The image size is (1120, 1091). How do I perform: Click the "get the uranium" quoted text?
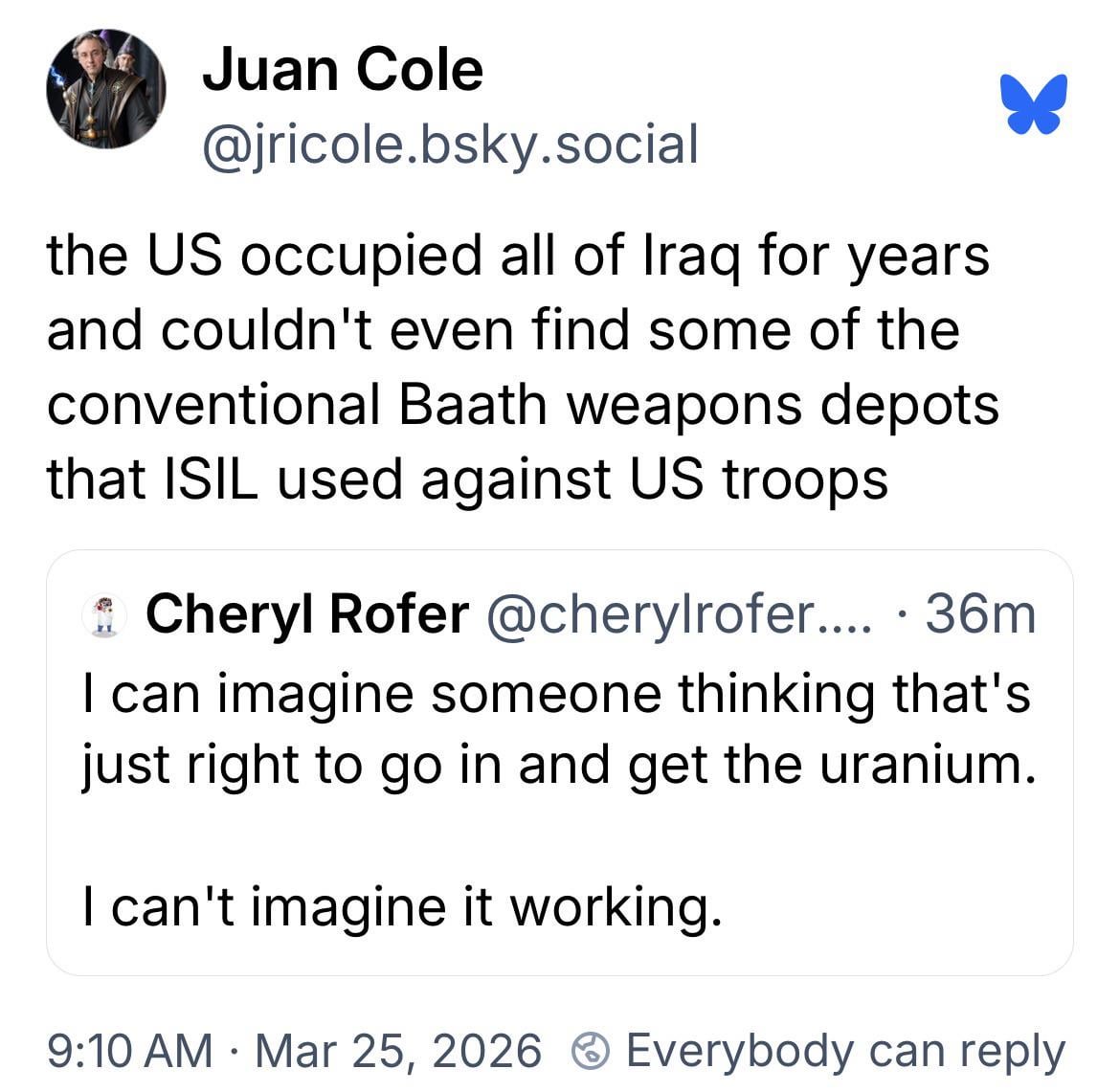point(831,764)
